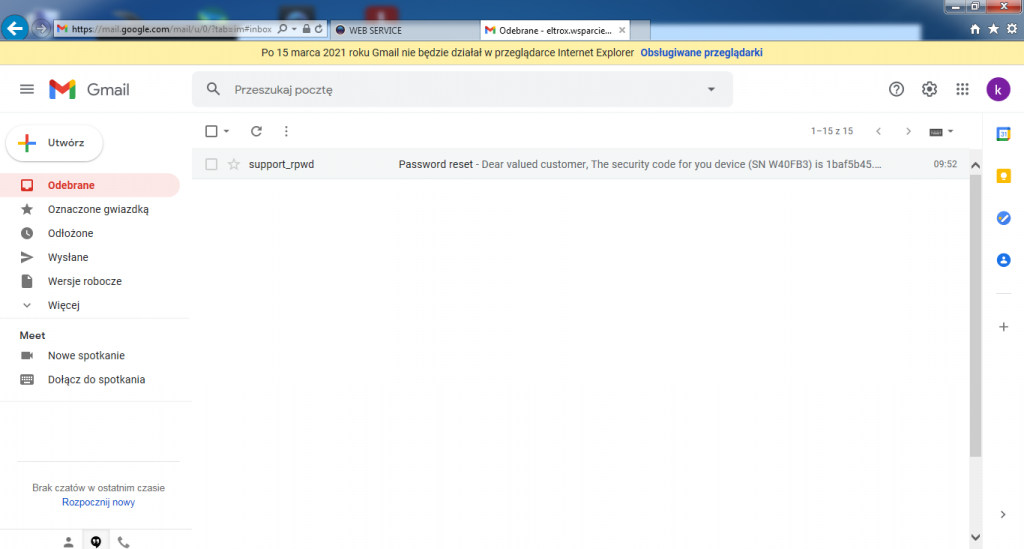This screenshot has height=549, width=1024.
Task: Click the Utwórz compose button
Action: click(55, 143)
